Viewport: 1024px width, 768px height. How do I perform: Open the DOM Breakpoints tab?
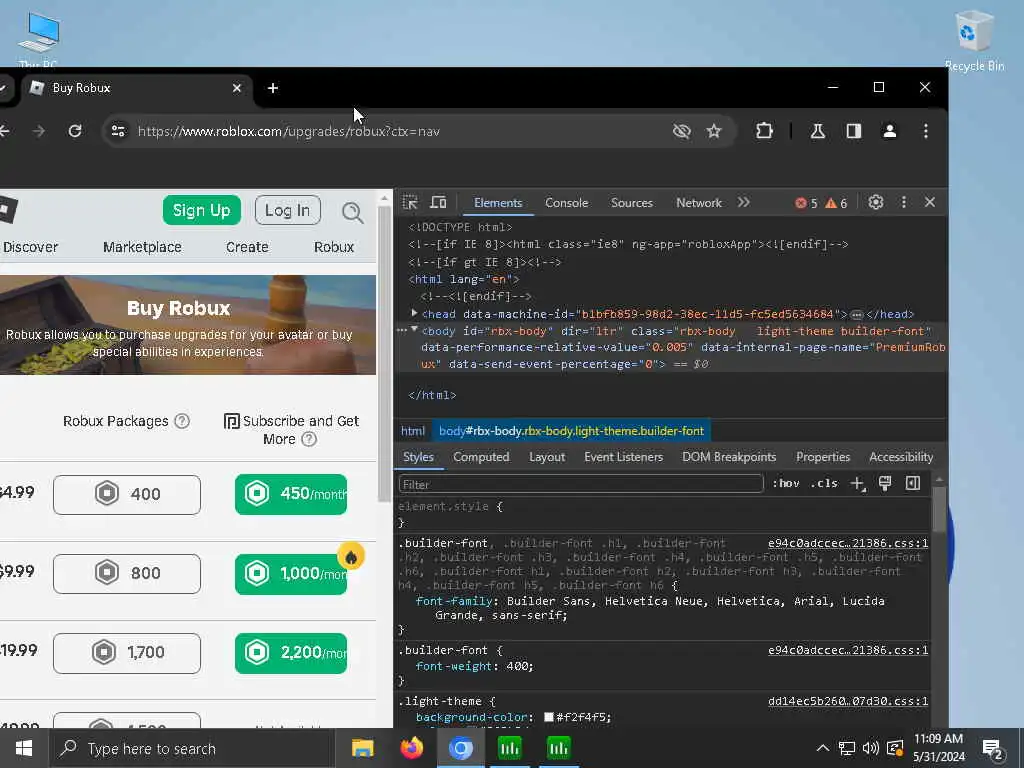tap(729, 457)
